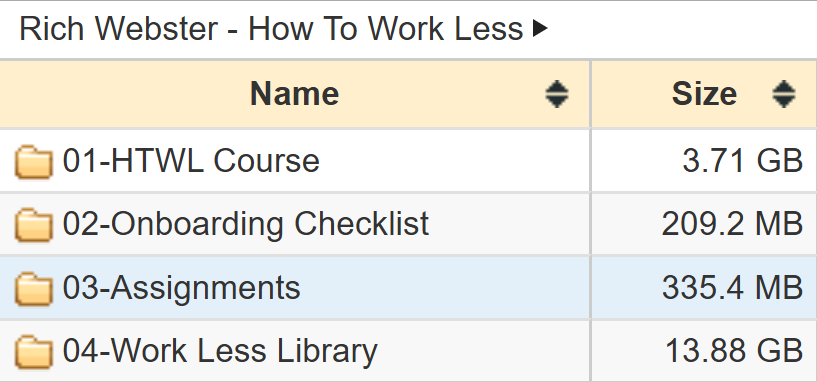Click the 04-Work Less Library folder icon
Screen dimensions: 817x382
coord(33,353)
